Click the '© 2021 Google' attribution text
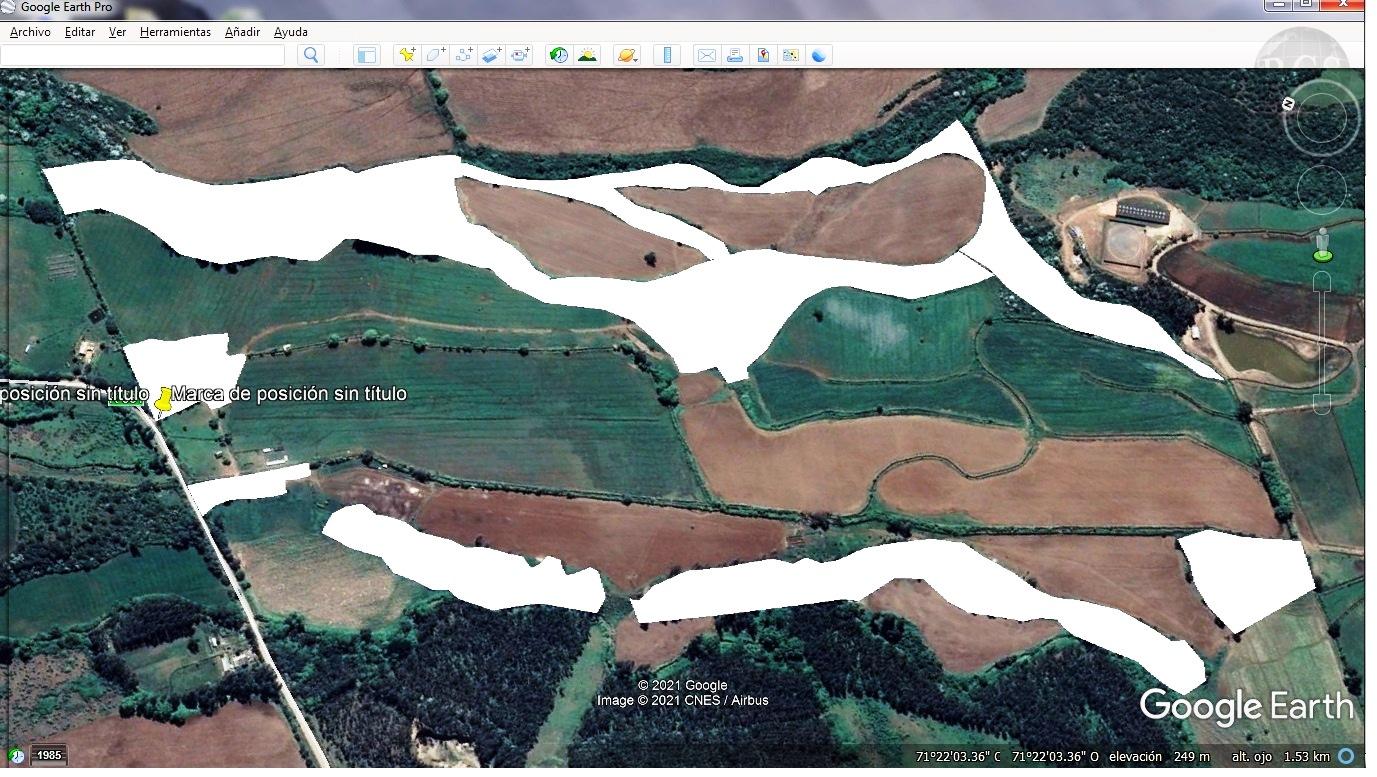Viewport: 1377px width, 777px height. (x=685, y=685)
